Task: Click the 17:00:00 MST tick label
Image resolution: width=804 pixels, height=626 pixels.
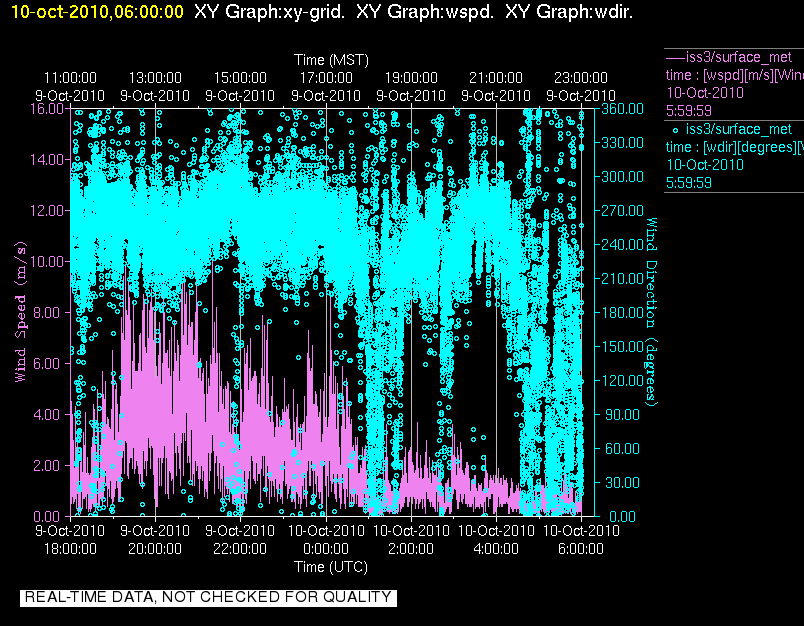Action: tap(326, 78)
